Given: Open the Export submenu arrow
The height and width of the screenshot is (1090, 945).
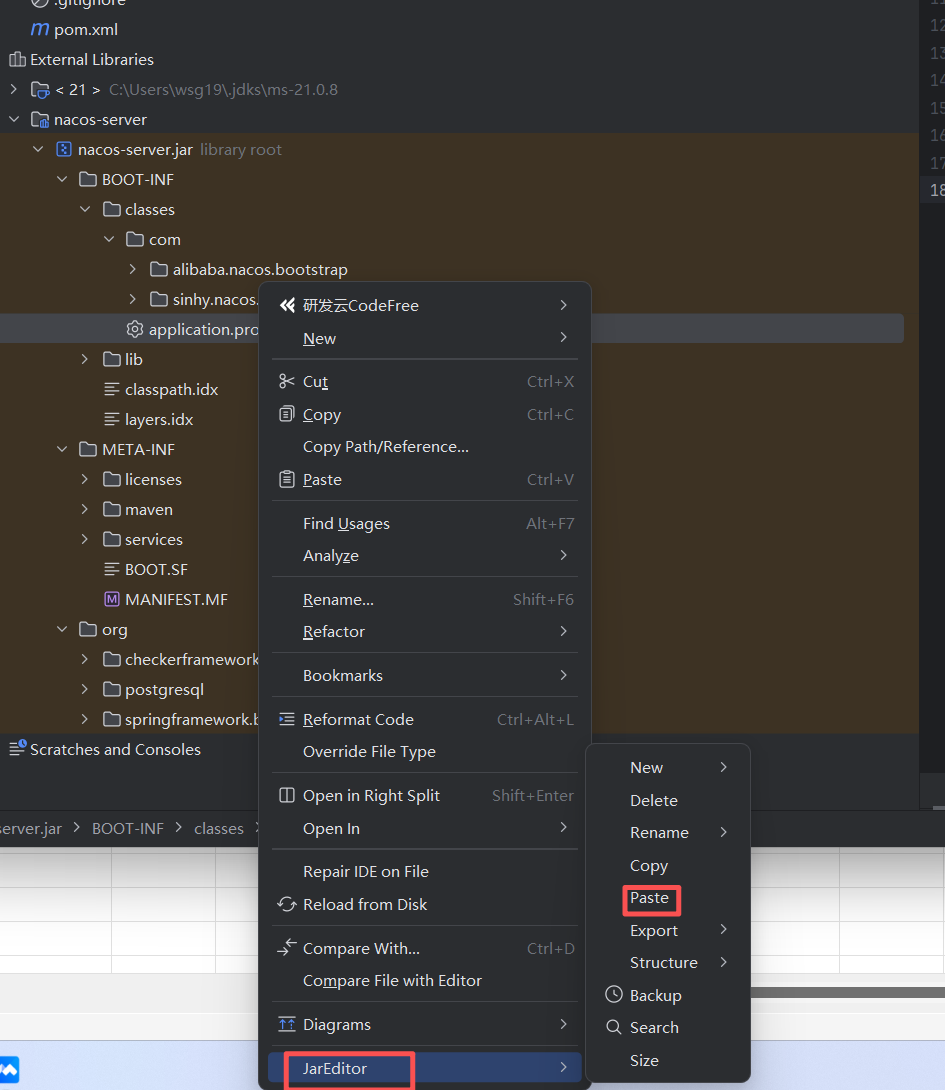Looking at the screenshot, I should 722,930.
